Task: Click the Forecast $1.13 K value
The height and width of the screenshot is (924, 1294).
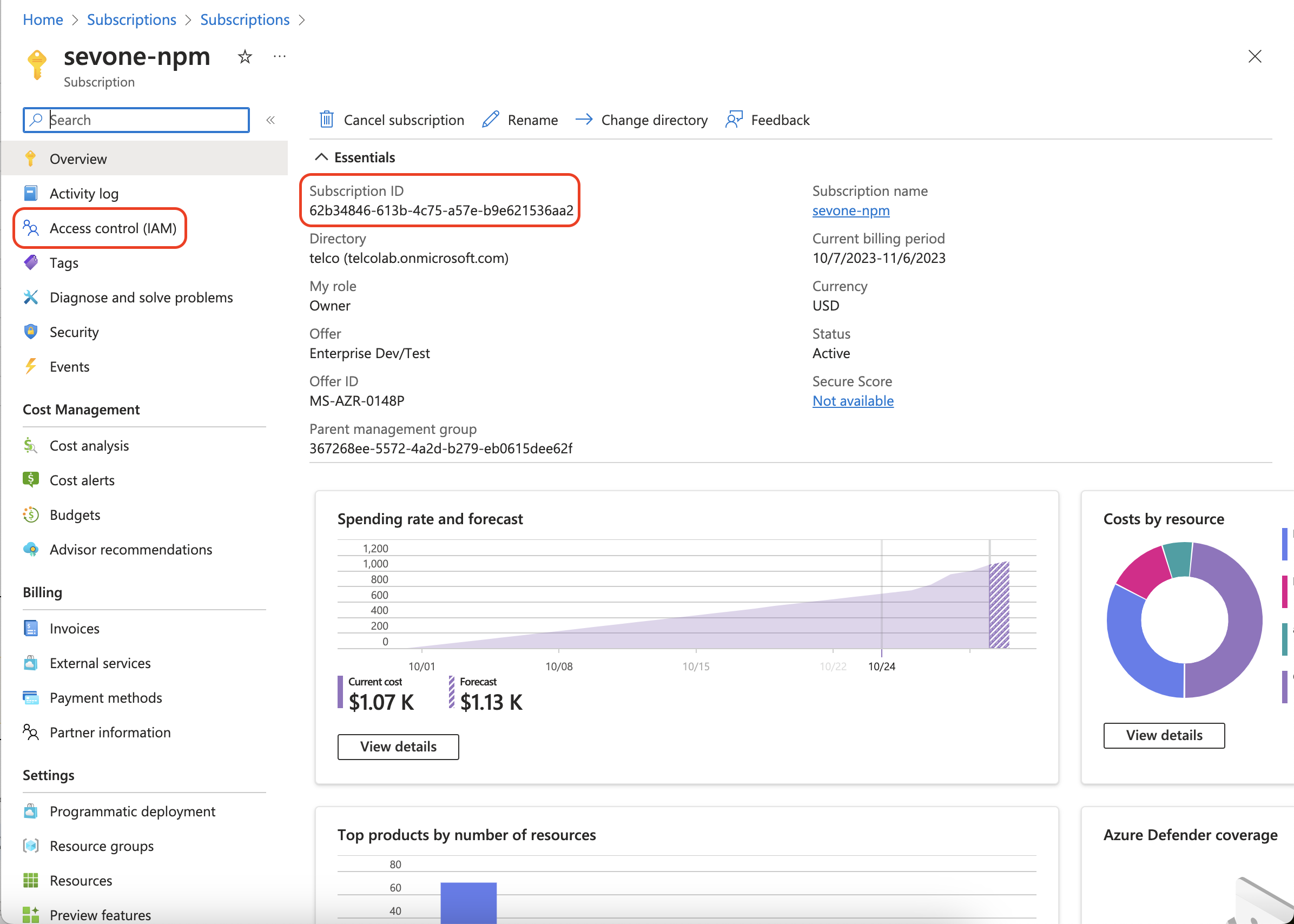Action: [491, 702]
